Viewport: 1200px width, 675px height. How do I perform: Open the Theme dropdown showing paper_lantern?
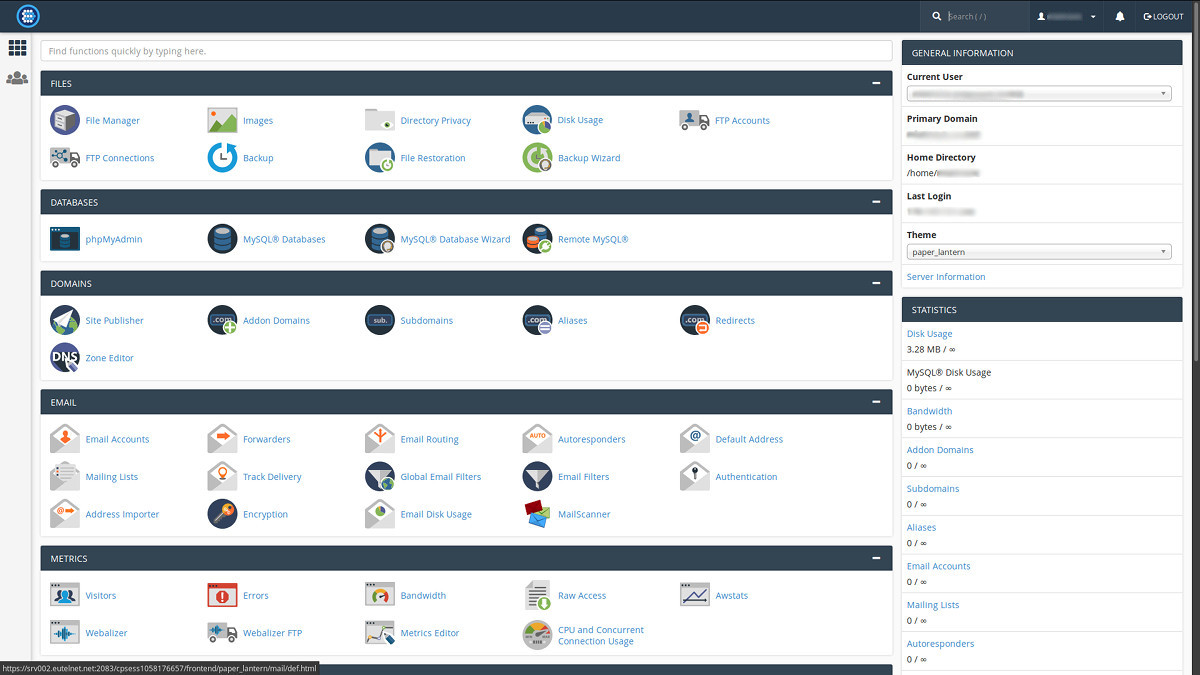point(1039,252)
